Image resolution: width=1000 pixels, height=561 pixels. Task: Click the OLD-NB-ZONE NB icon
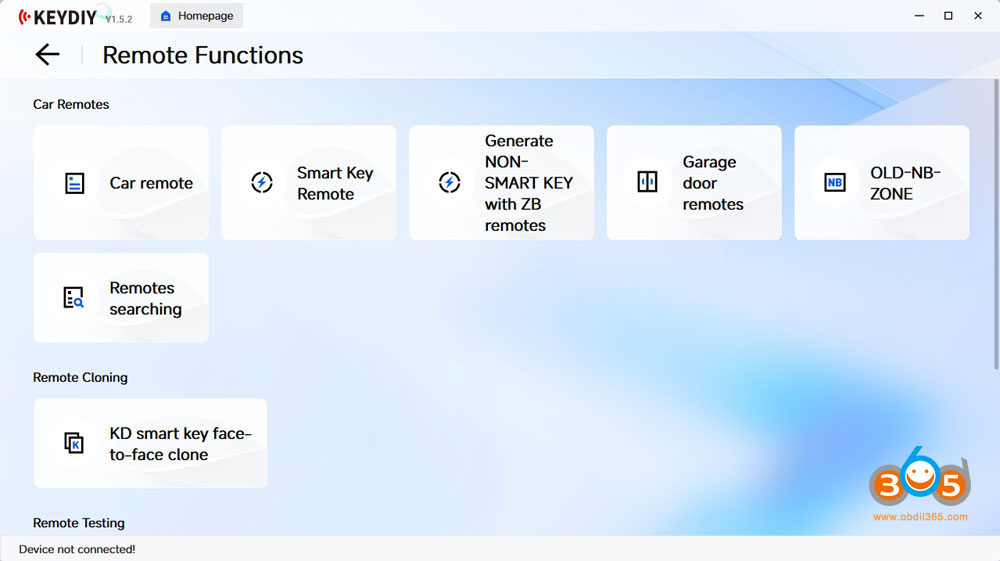pyautogui.click(x=834, y=182)
